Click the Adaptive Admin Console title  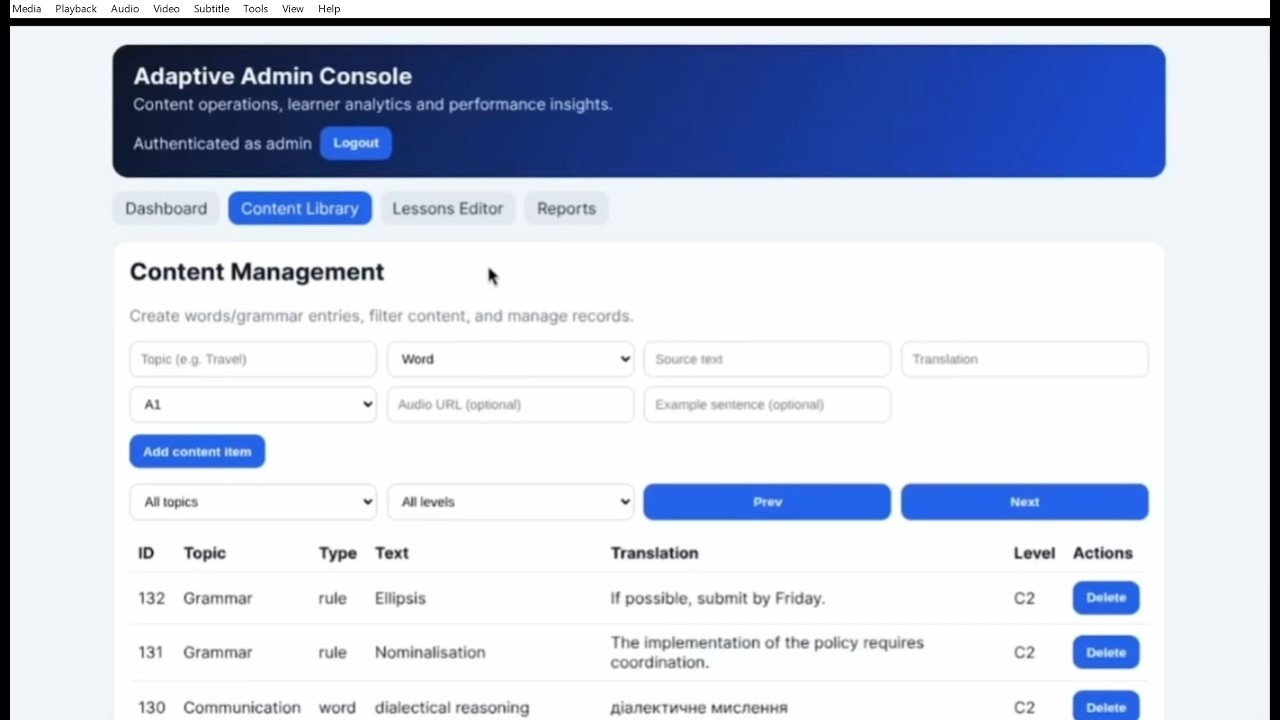[x=272, y=76]
